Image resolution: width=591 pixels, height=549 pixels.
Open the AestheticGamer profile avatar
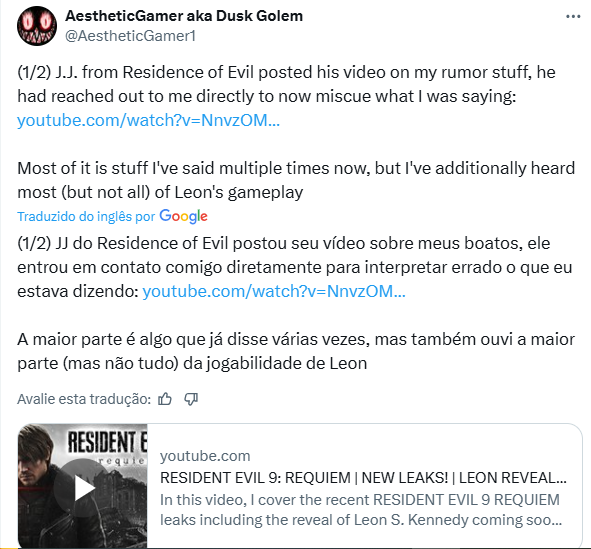click(37, 26)
